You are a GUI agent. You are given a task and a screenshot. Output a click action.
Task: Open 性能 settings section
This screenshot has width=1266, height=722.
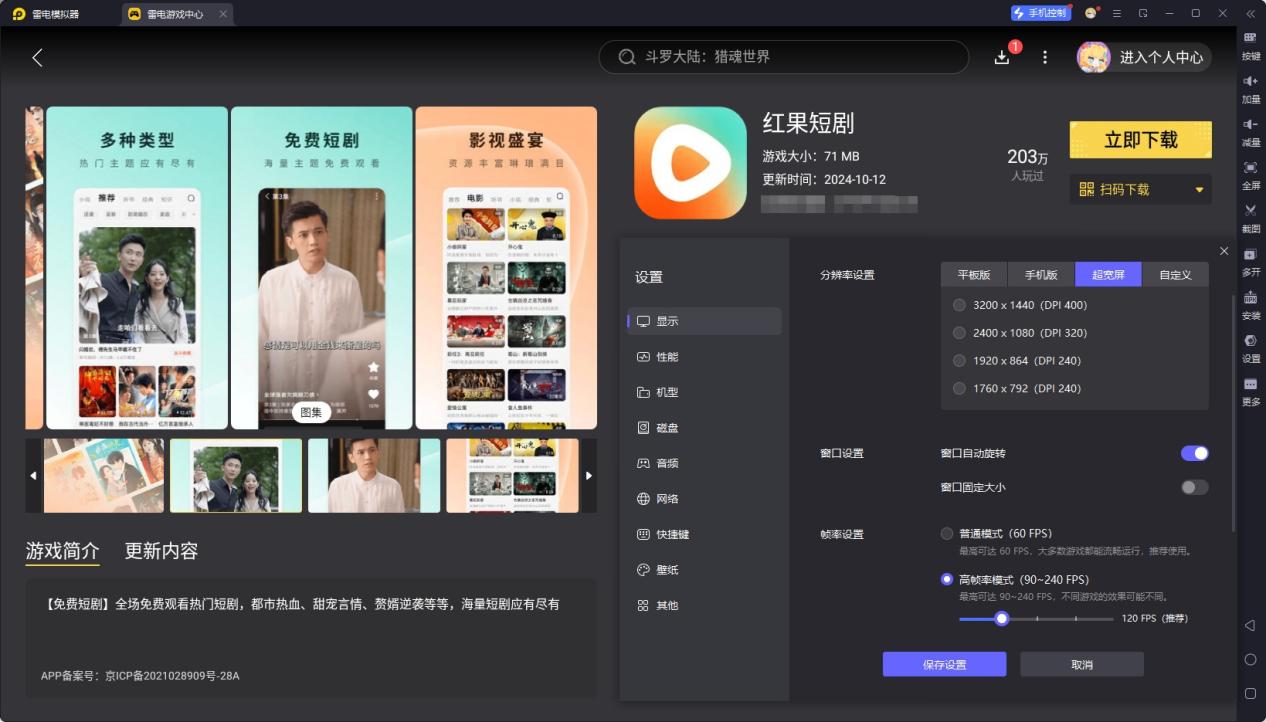point(704,357)
